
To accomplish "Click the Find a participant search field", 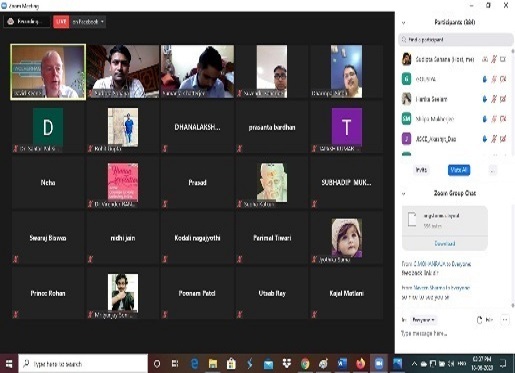I will tap(455, 40).
